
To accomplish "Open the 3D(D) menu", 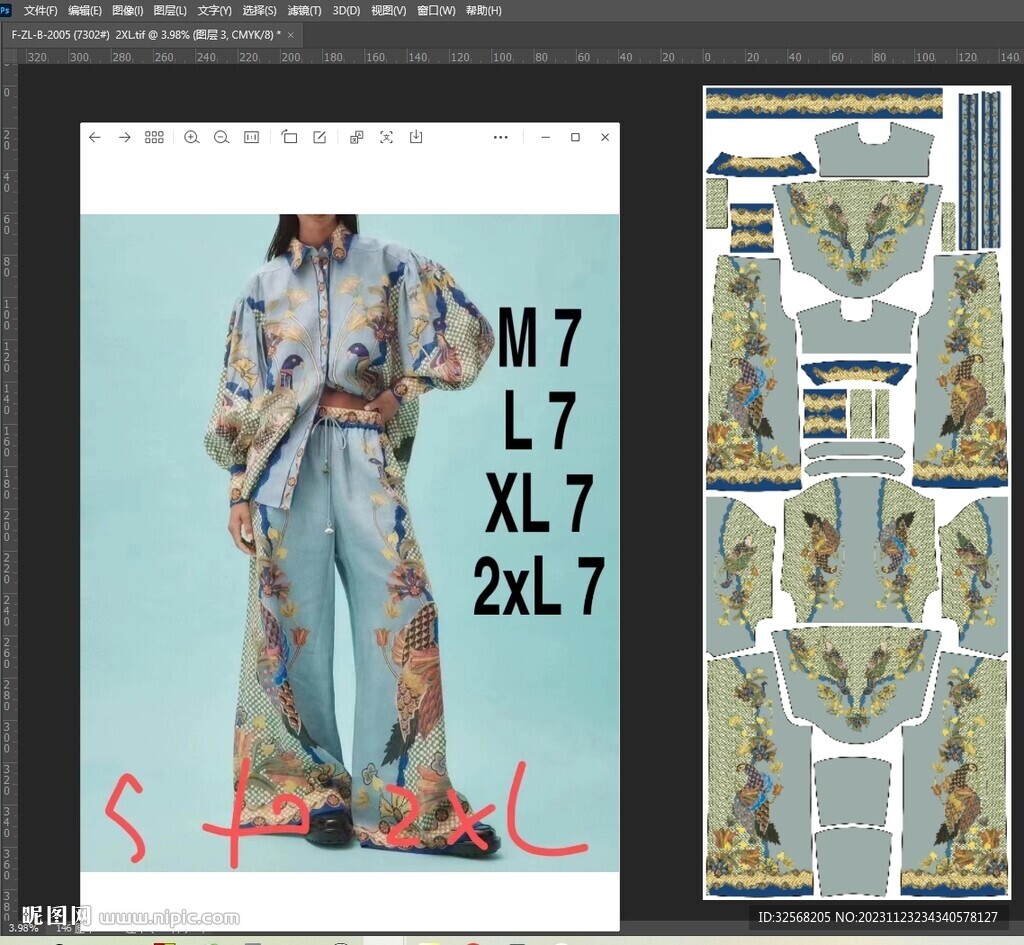I will (x=346, y=10).
